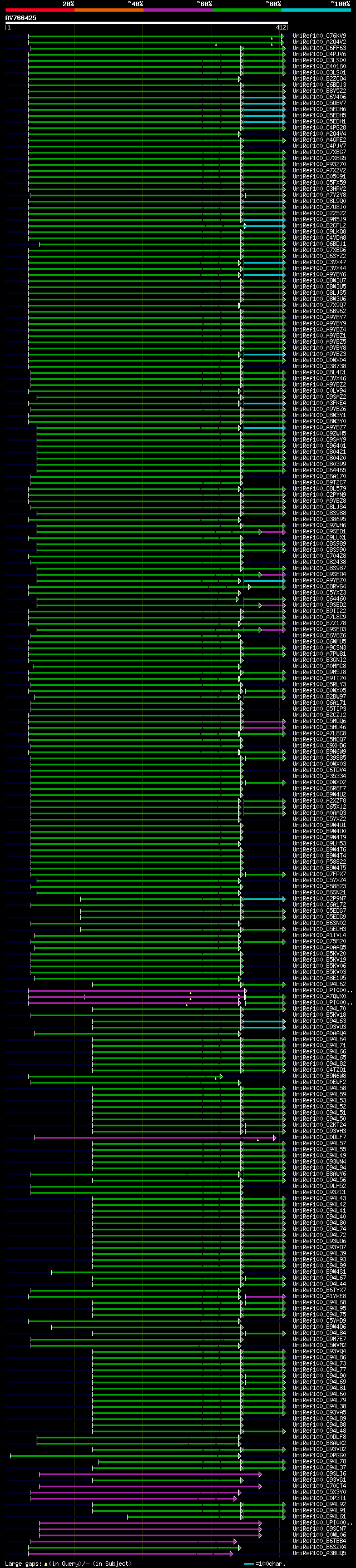
Task: Click UniRef100_Q05091 subject name
Action: pyautogui.click(x=319, y=176)
